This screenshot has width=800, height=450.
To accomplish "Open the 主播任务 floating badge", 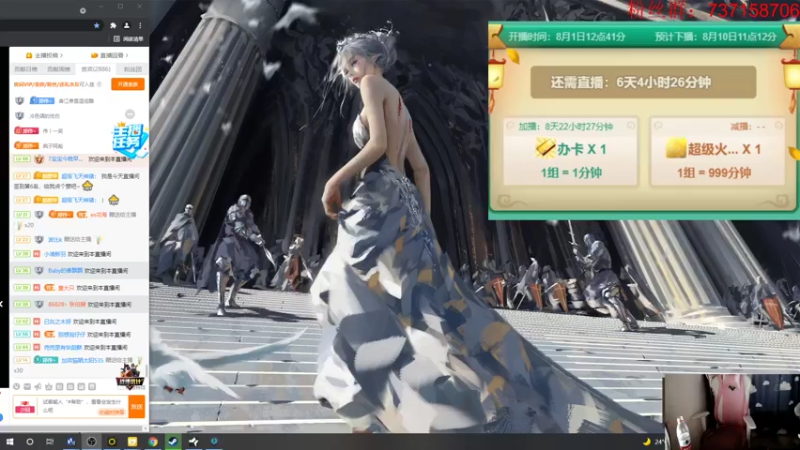I will point(130,139).
